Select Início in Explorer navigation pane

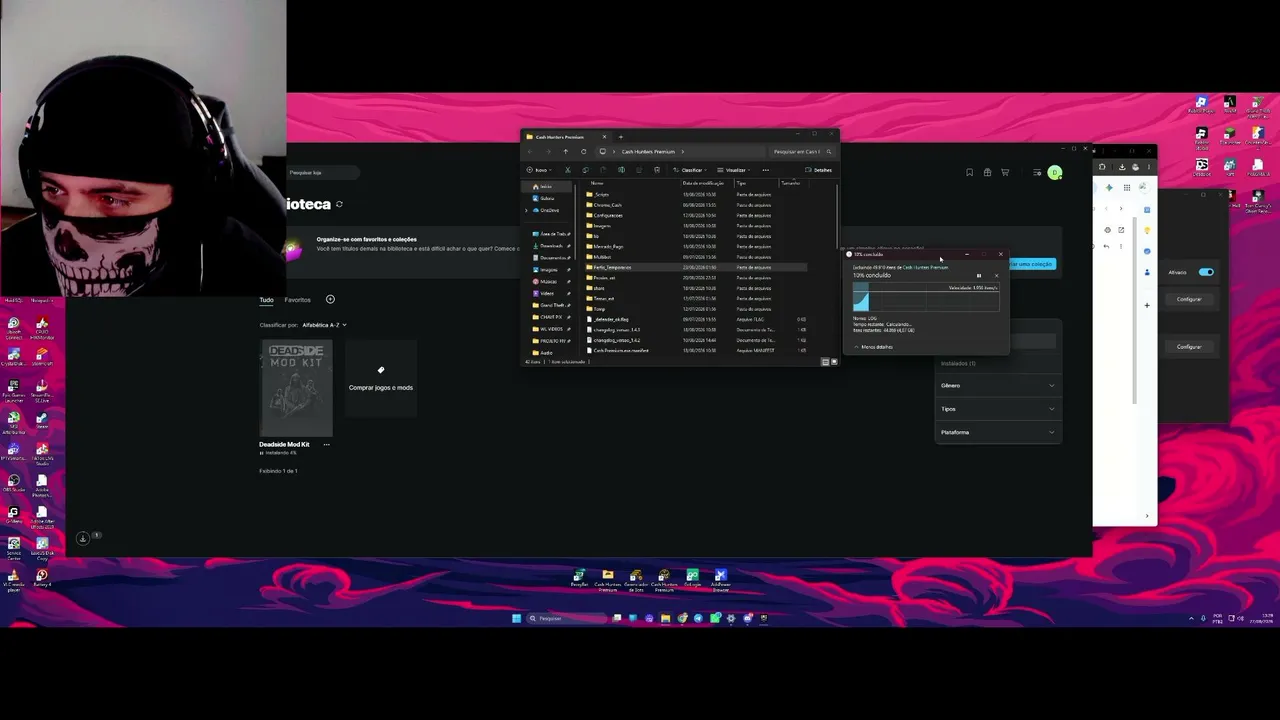tap(545, 187)
